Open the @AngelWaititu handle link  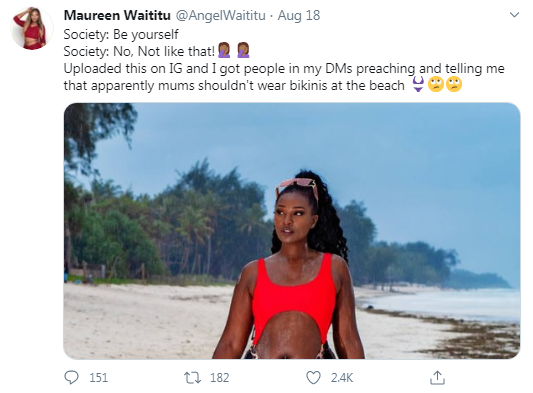220,15
